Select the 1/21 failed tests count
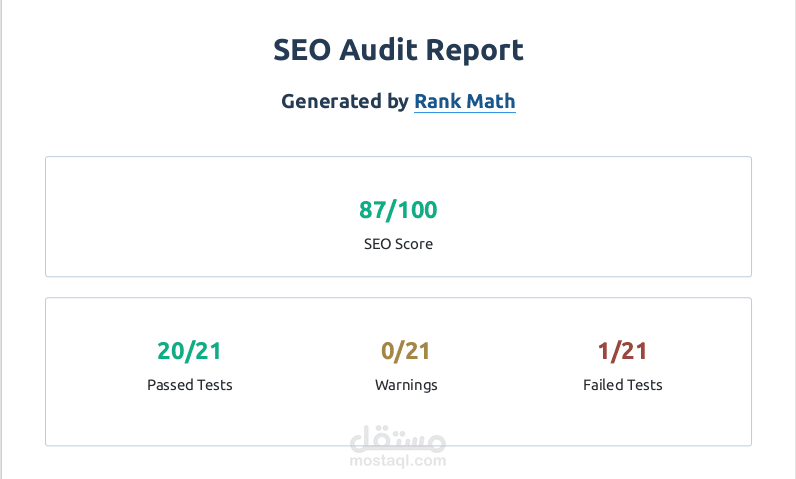796x479 pixels. click(x=622, y=351)
